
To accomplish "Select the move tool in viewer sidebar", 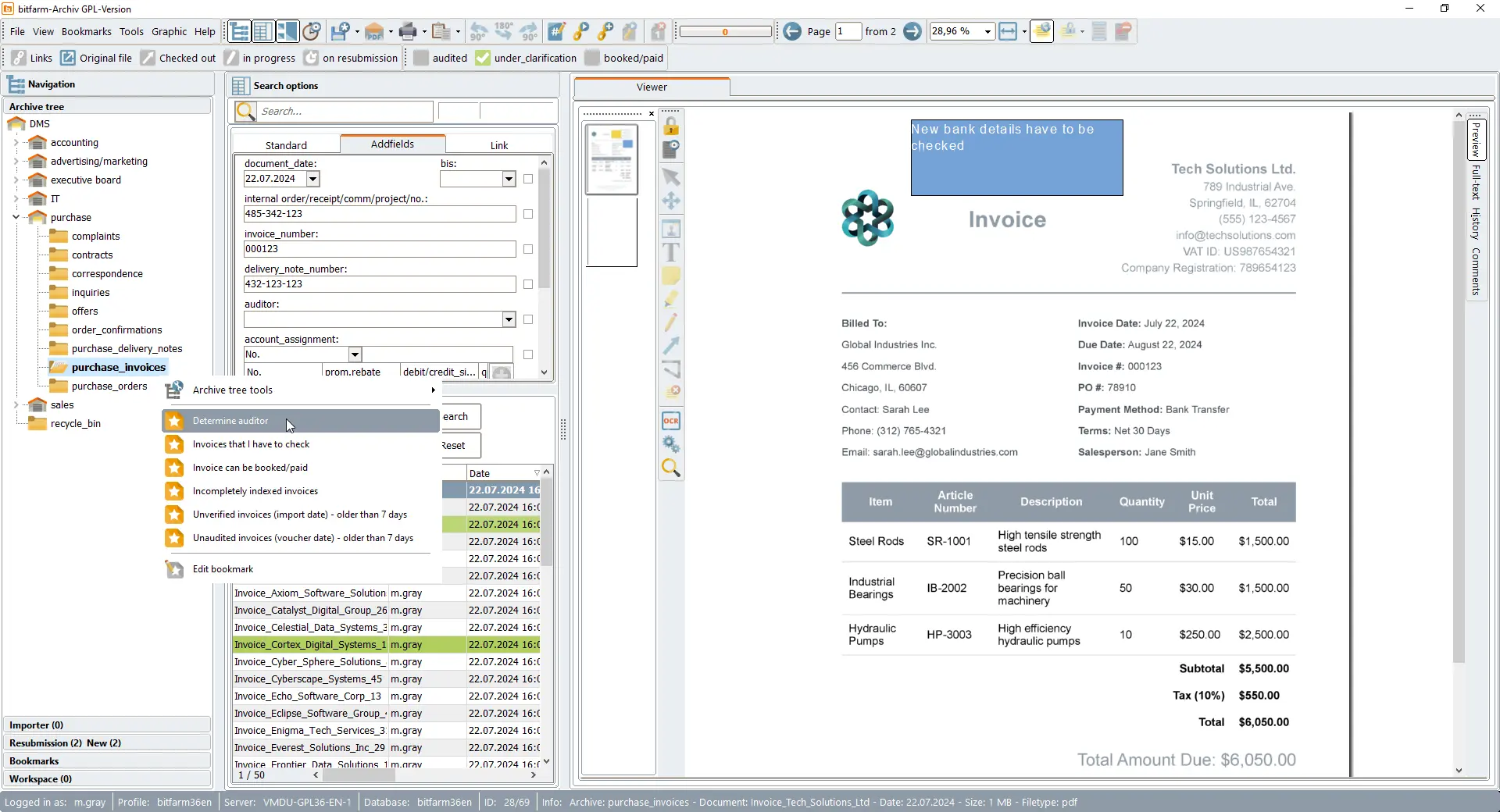I will [x=671, y=201].
